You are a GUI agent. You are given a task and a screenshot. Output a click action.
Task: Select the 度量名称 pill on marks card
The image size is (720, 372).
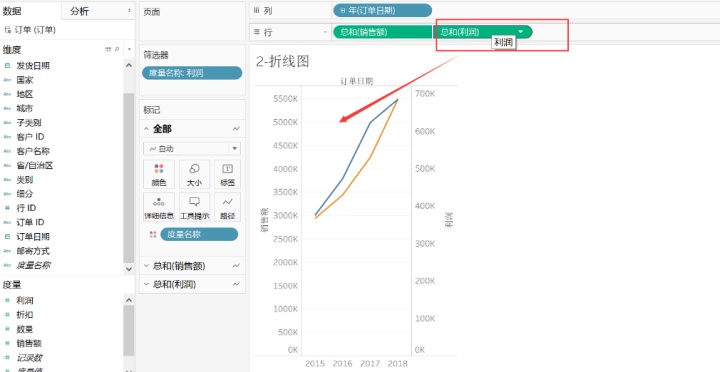point(199,234)
